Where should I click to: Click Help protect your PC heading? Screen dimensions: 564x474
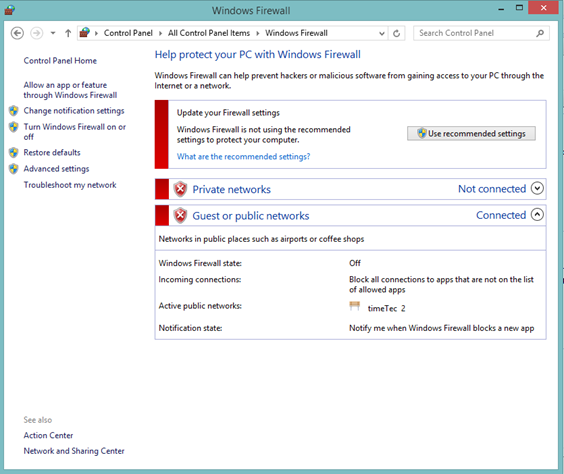tap(258, 55)
